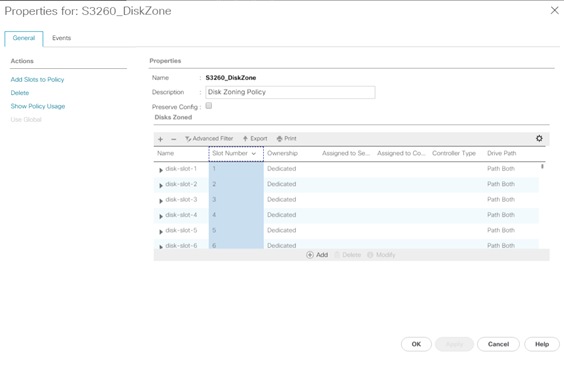Click the minus icon in Disks Zoned toolbar
This screenshot has height=365, width=564.
pyautogui.click(x=174, y=139)
